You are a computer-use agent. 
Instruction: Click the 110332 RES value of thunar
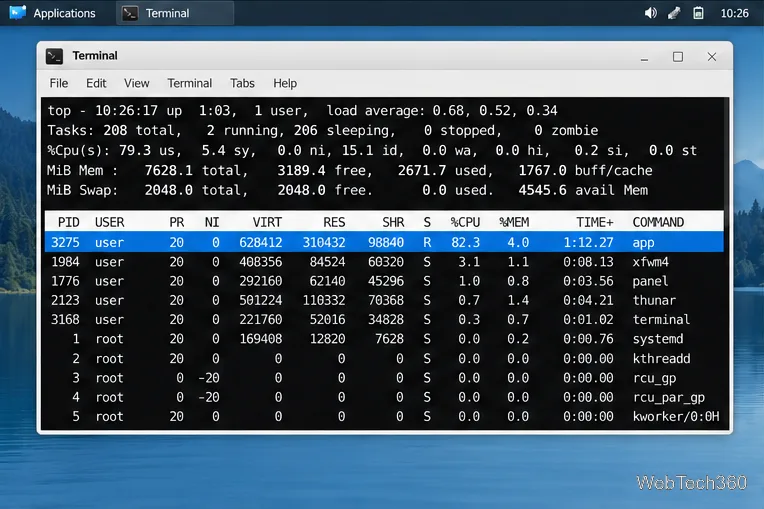pyautogui.click(x=324, y=300)
